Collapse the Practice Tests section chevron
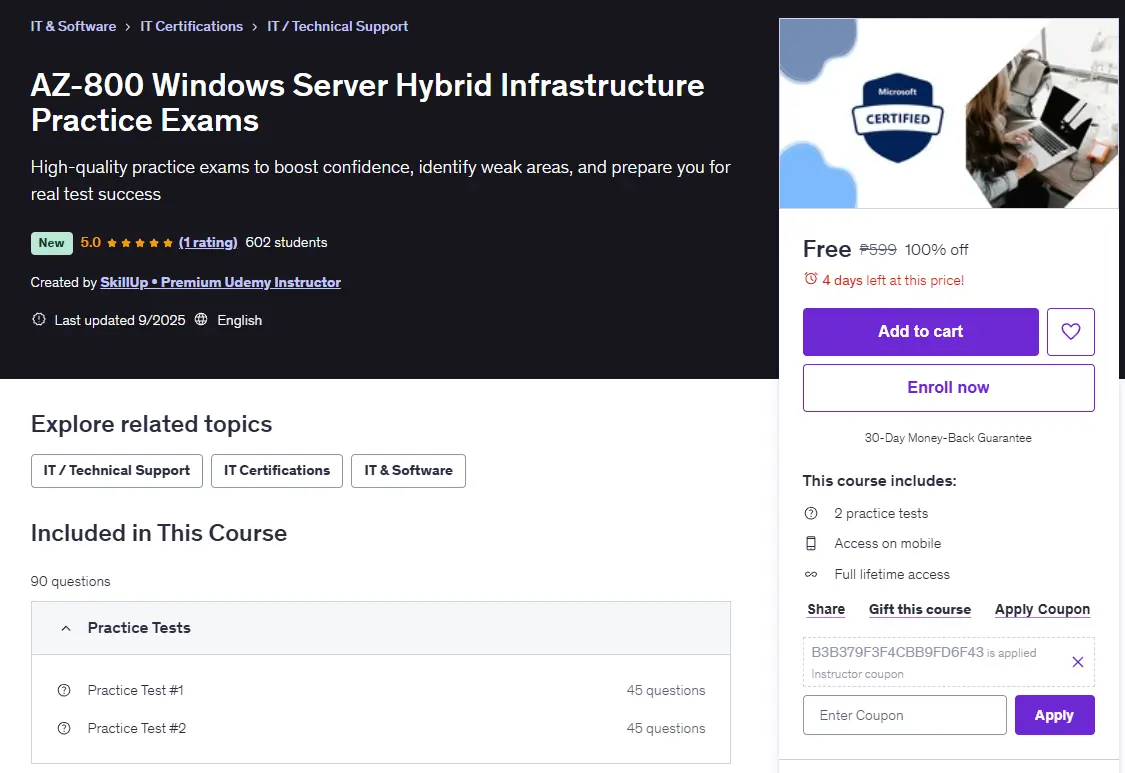The width and height of the screenshot is (1125, 773). tap(66, 628)
